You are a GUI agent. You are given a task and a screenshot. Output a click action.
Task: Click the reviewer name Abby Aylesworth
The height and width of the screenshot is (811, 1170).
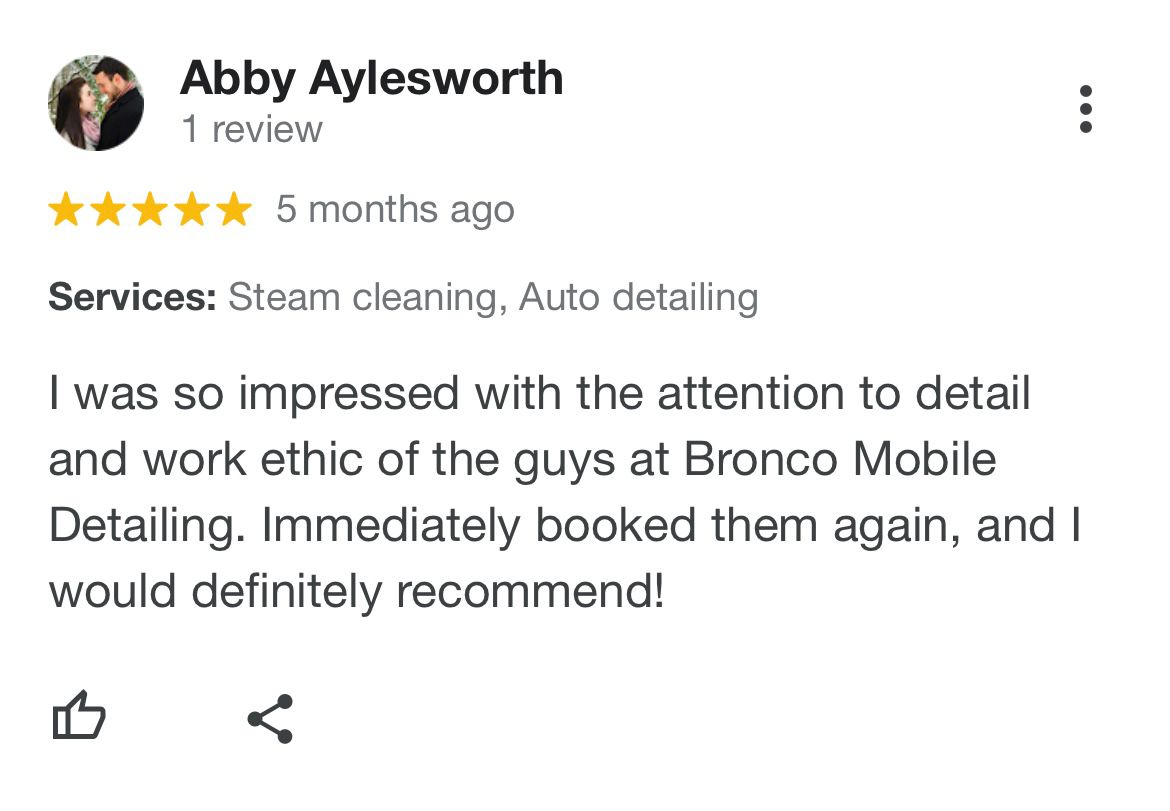pyautogui.click(x=371, y=79)
